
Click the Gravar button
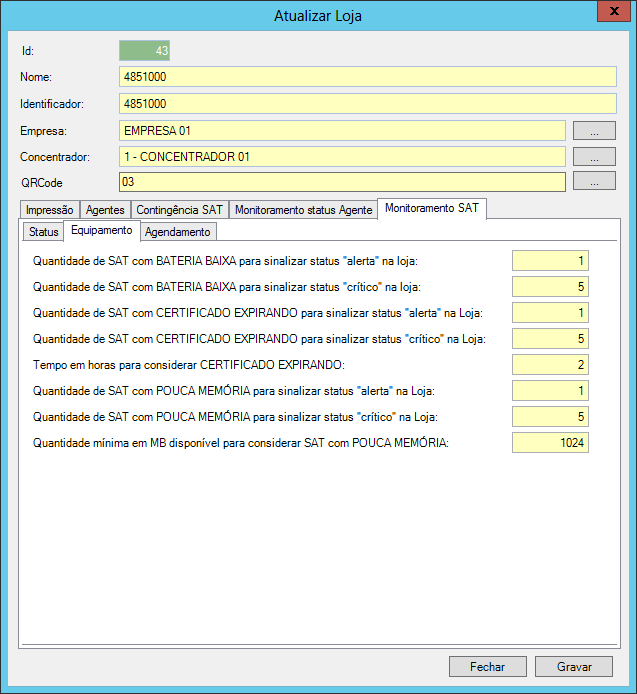click(x=573, y=667)
